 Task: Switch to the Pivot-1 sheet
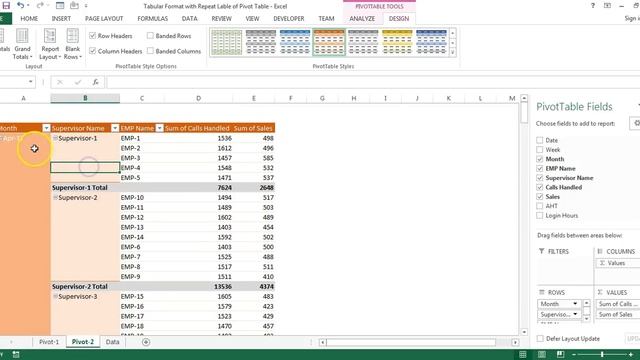(x=49, y=342)
